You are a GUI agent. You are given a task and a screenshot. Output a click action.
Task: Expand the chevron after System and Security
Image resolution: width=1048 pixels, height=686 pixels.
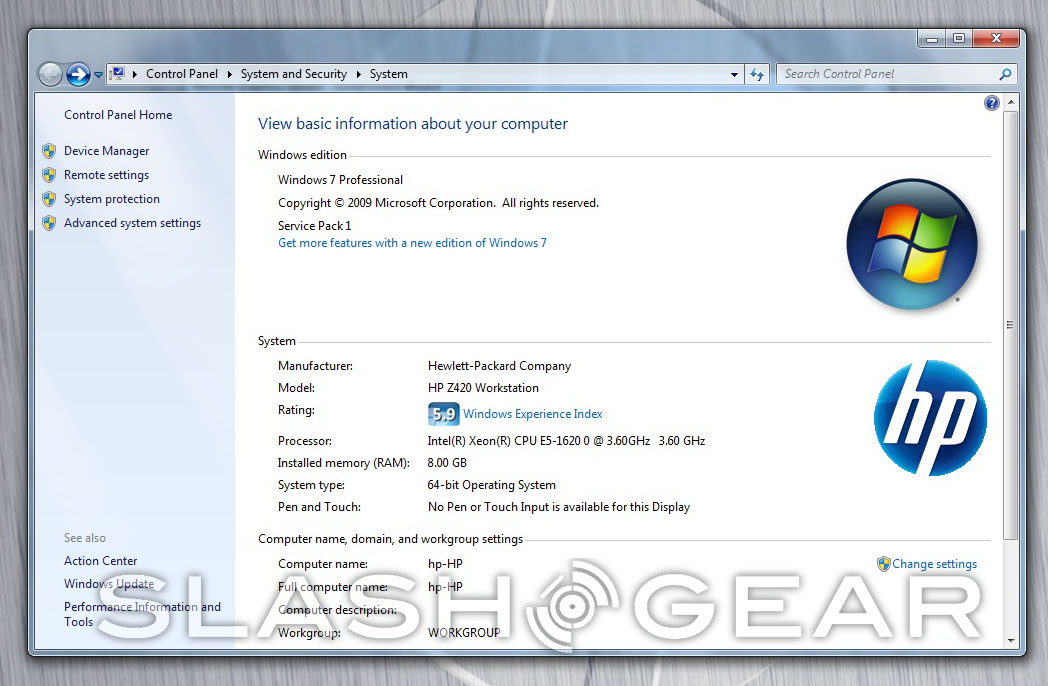pos(359,74)
